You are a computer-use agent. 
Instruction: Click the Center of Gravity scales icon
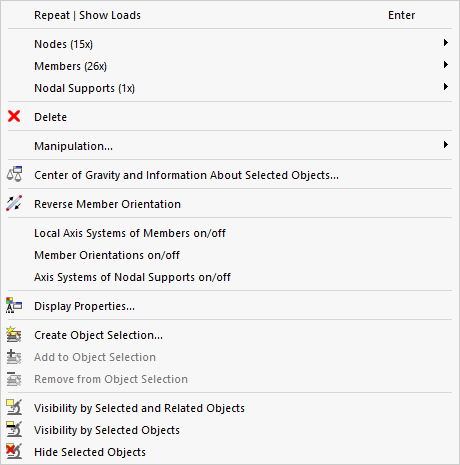[x=14, y=174]
